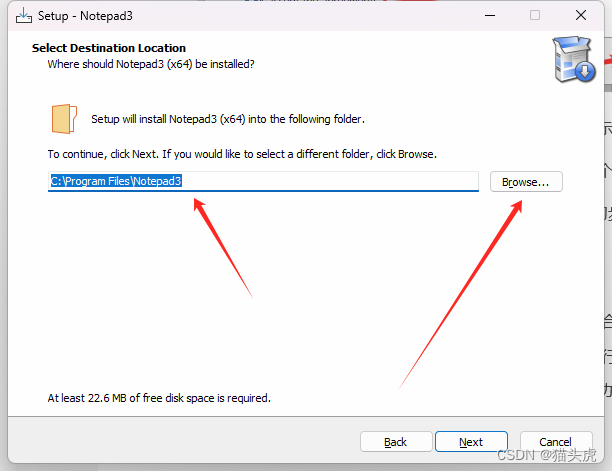The width and height of the screenshot is (612, 471).
Task: Minimize the Setup - Notepad3 window
Action: pyautogui.click(x=490, y=16)
